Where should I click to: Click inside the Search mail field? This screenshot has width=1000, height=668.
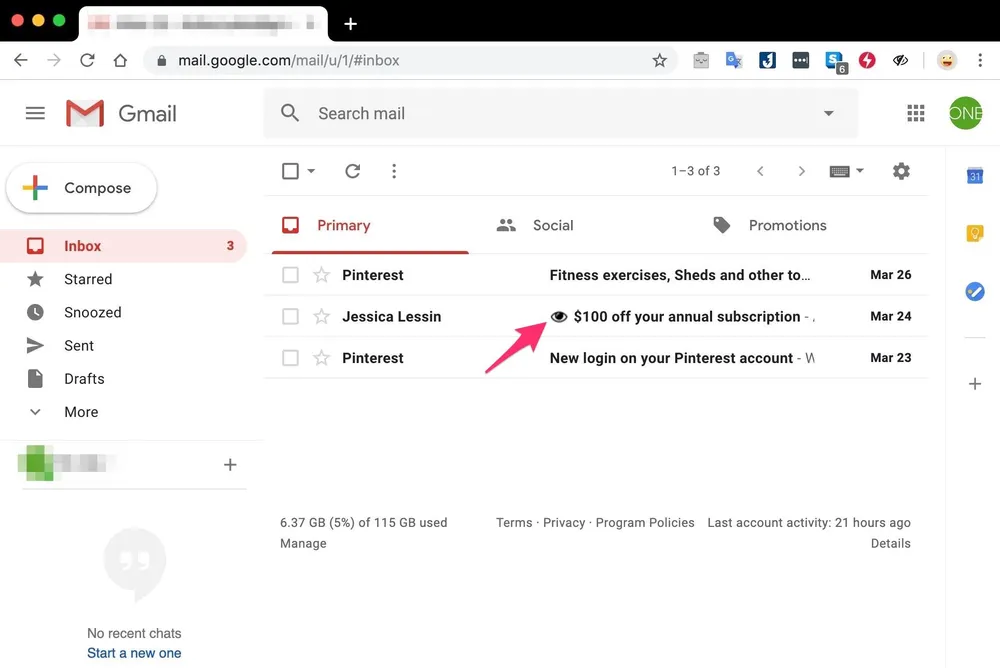point(450,113)
